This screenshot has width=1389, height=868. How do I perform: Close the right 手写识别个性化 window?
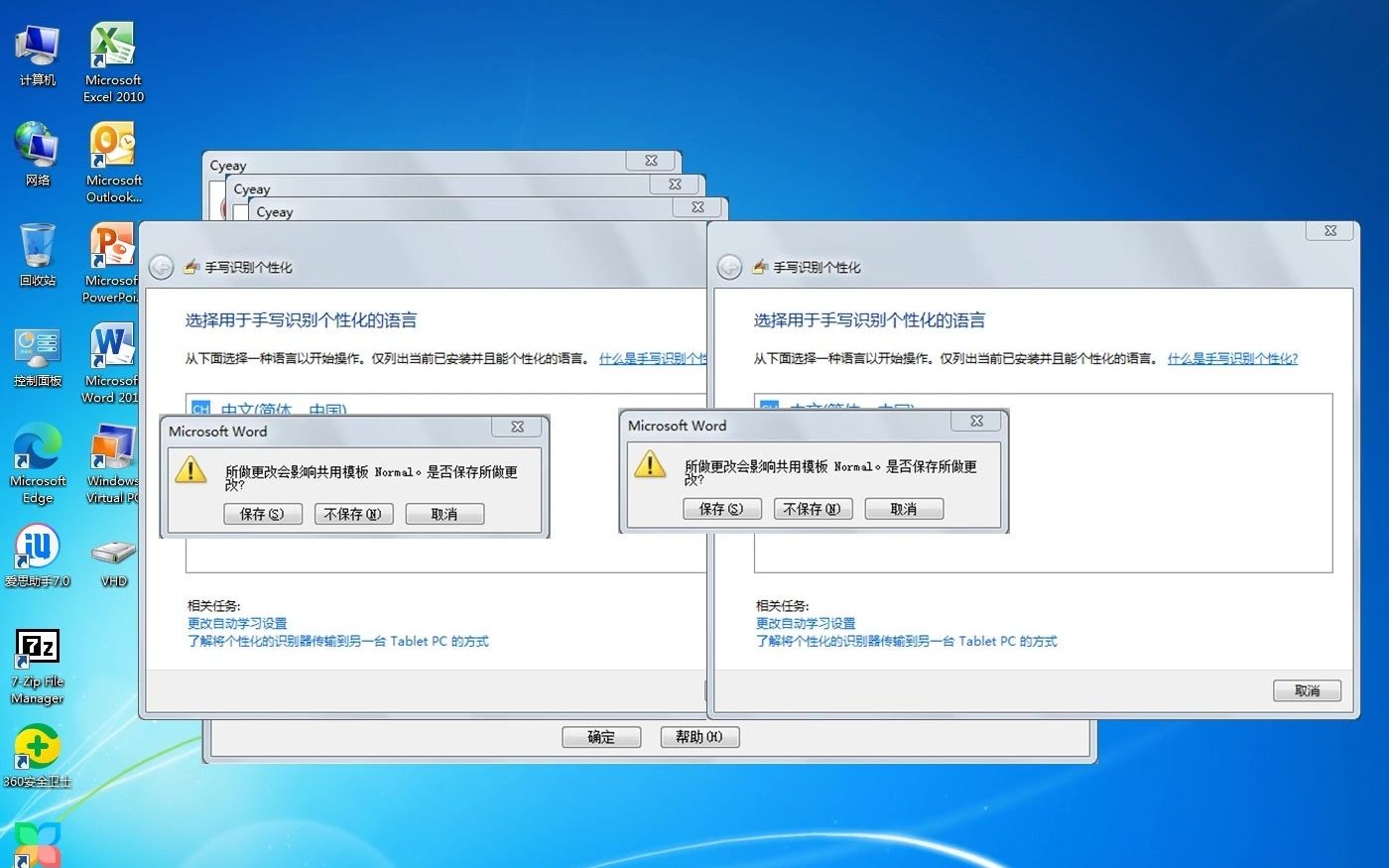point(1330,230)
